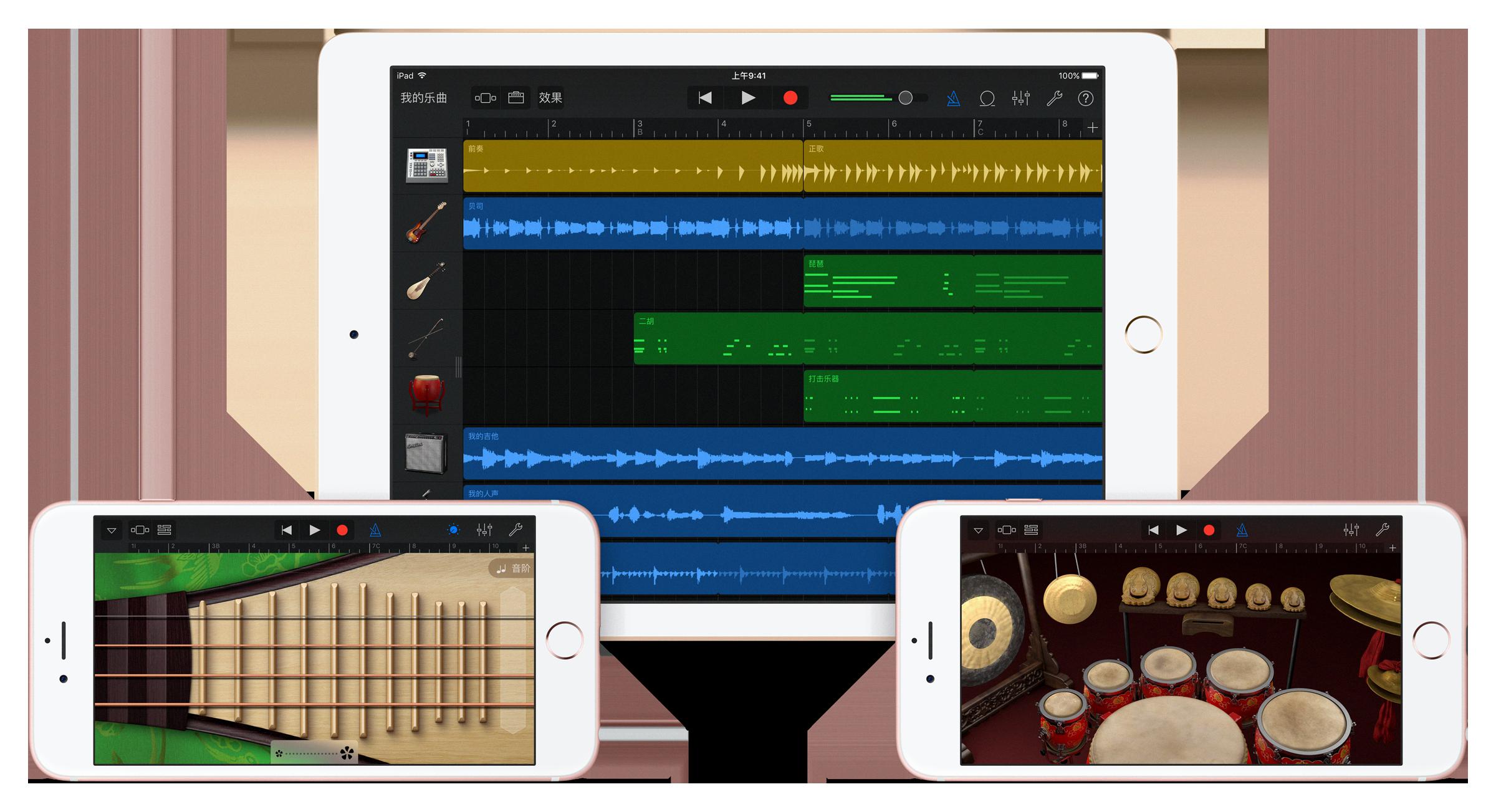Play on the percussion iPhone
Viewport: 1496px width, 812px height.
(x=1181, y=530)
